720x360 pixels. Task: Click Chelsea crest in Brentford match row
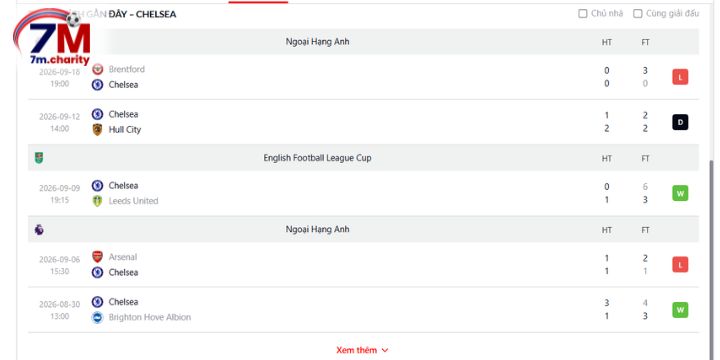[x=97, y=84]
